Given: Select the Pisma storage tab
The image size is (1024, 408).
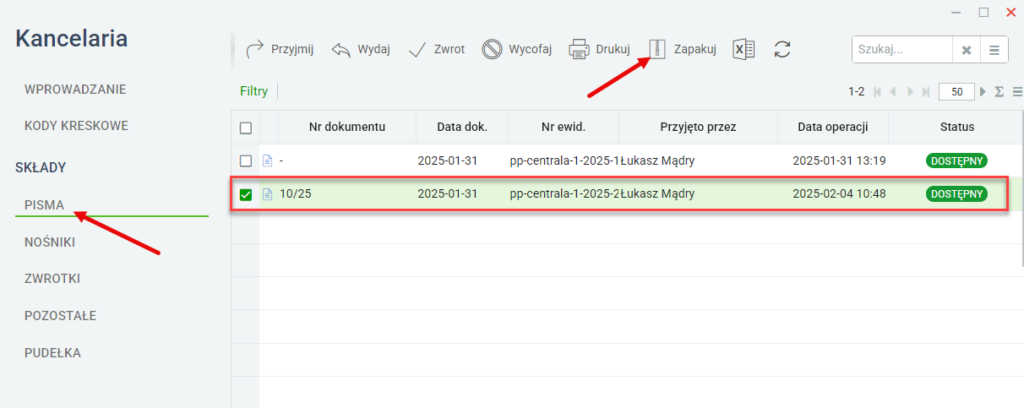Looking at the screenshot, I should 44,205.
